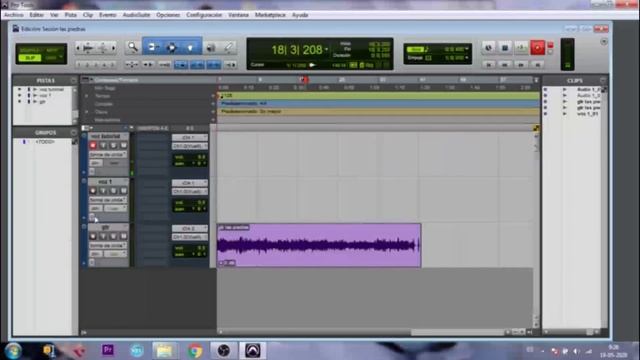Select the Pencil tool
This screenshot has height=360, width=640.
(x=229, y=48)
